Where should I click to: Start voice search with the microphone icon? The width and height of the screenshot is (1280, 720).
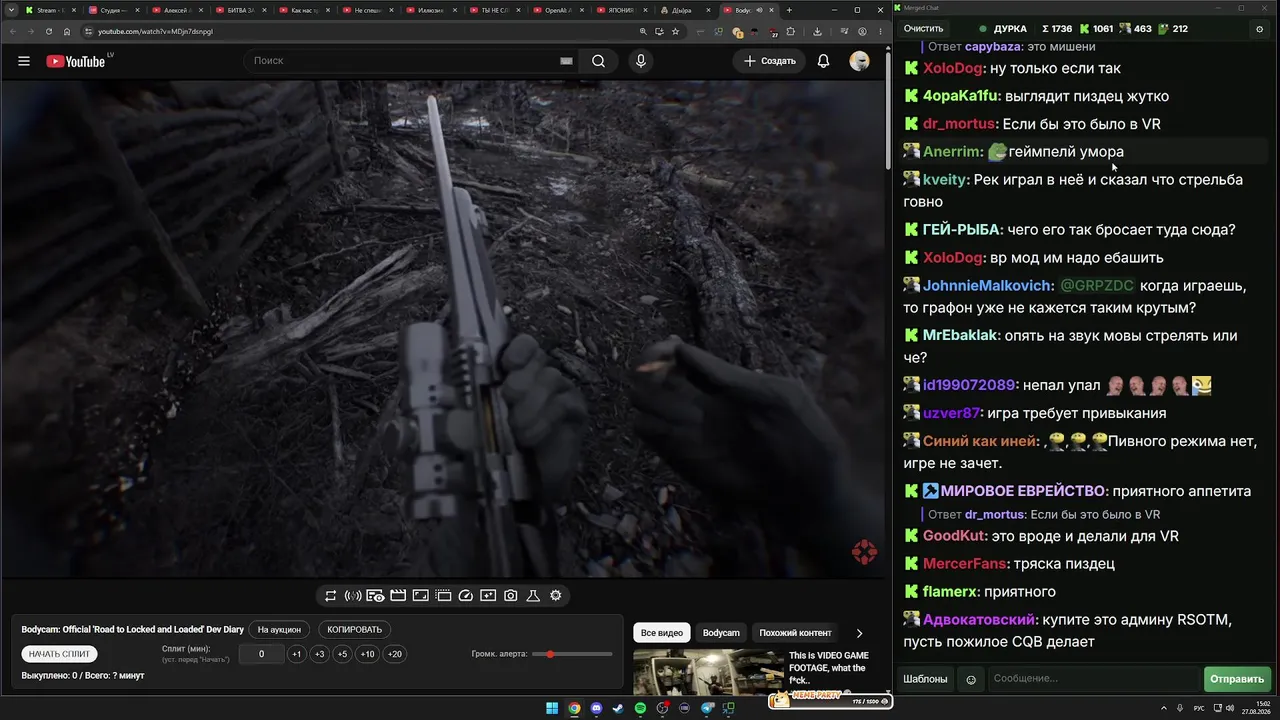pos(641,61)
